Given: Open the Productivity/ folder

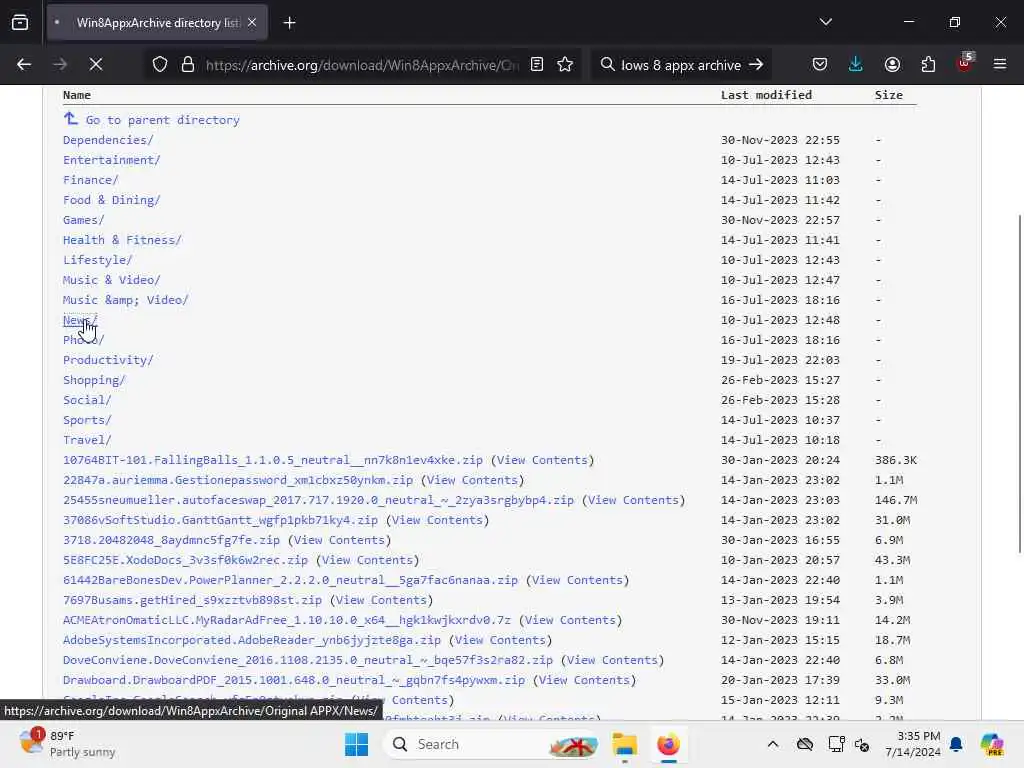Looking at the screenshot, I should (108, 360).
